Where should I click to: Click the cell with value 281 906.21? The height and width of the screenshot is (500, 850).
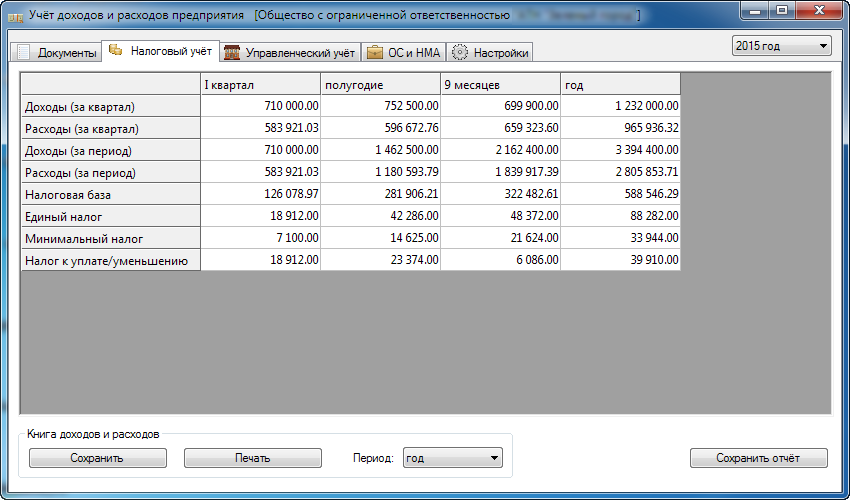coord(381,194)
